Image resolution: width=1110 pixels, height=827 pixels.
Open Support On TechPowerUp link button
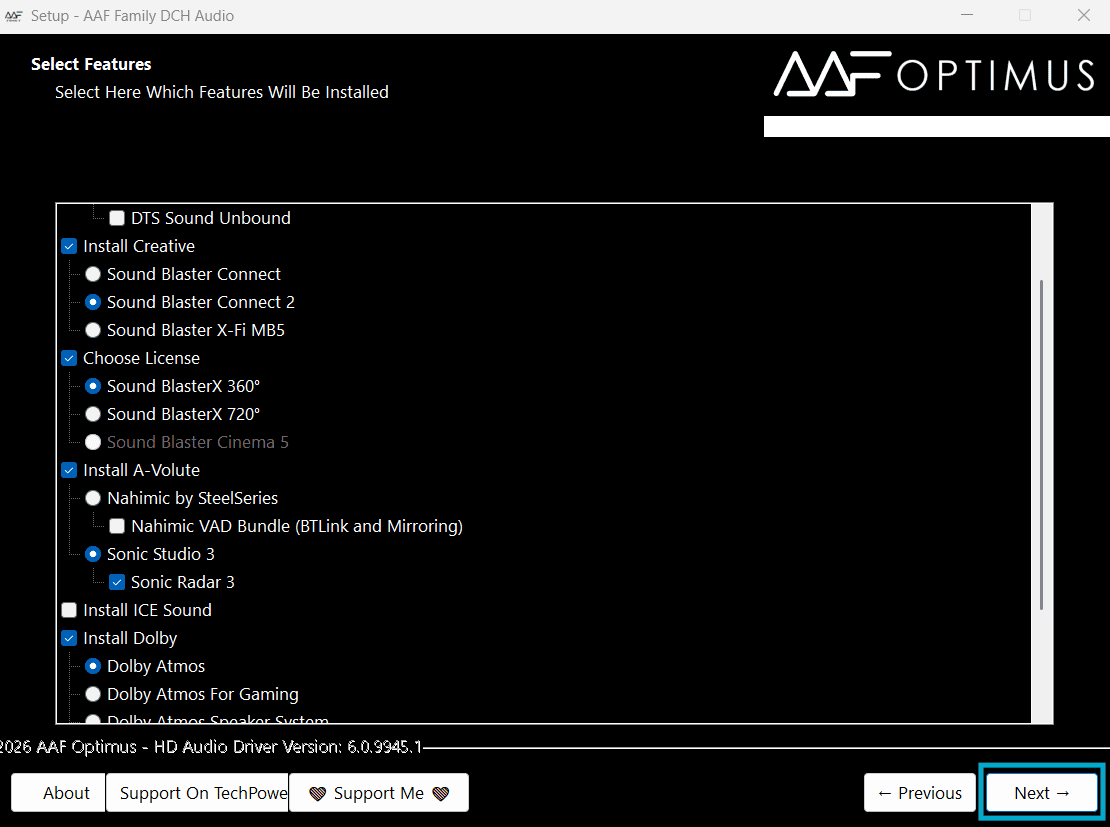[x=197, y=793]
